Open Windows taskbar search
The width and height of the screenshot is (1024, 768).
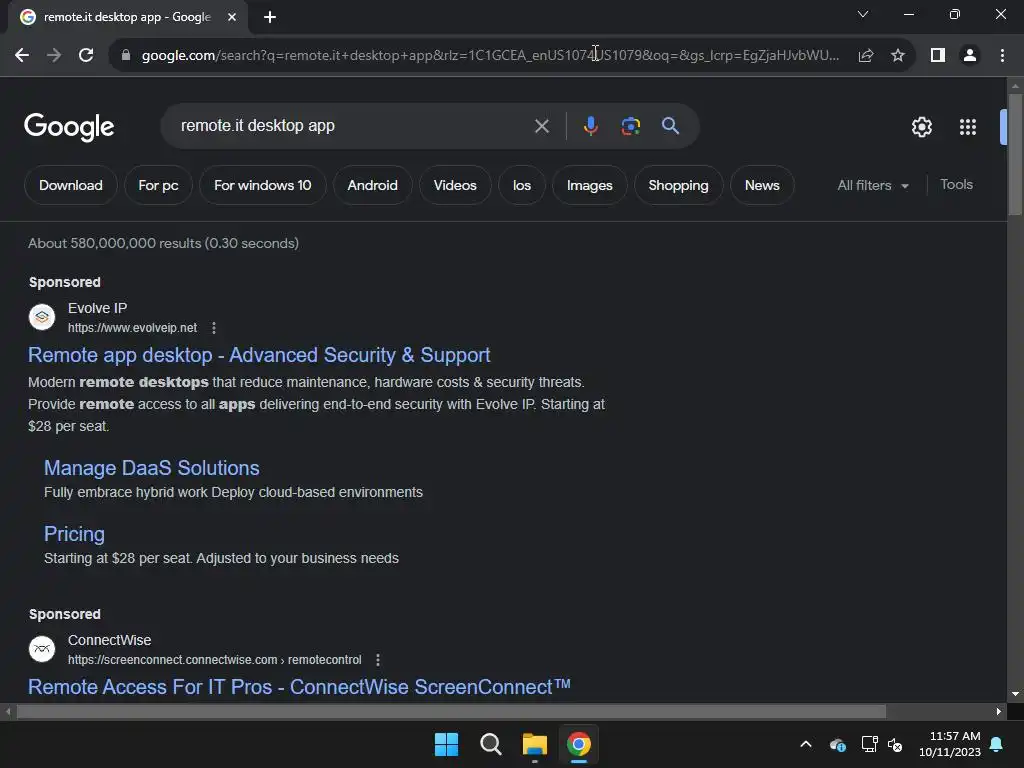[x=490, y=744]
